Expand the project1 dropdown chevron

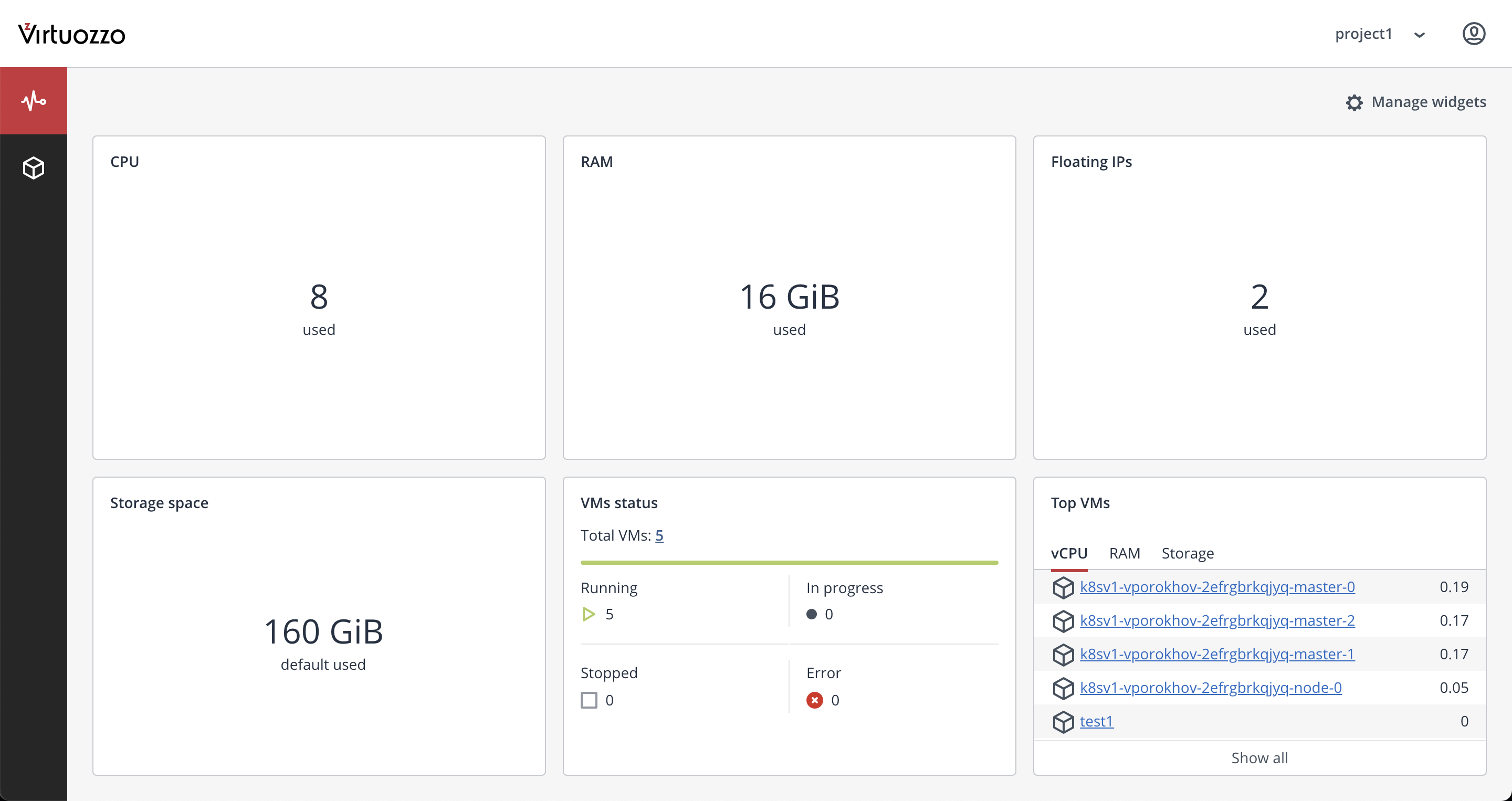pyautogui.click(x=1419, y=35)
